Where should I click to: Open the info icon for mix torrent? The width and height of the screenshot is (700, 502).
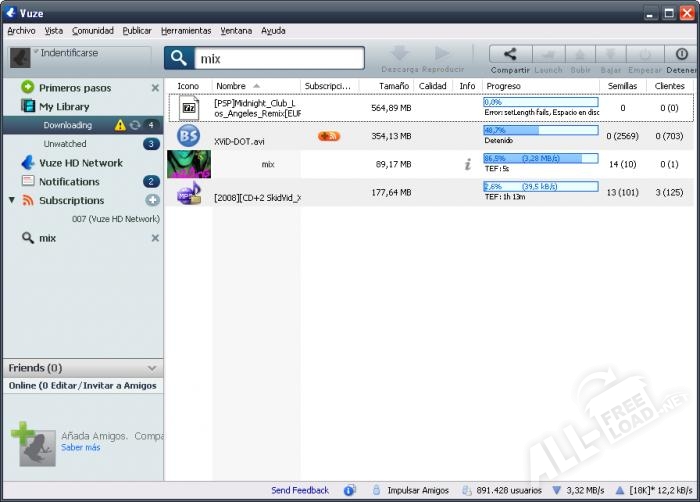[x=467, y=164]
